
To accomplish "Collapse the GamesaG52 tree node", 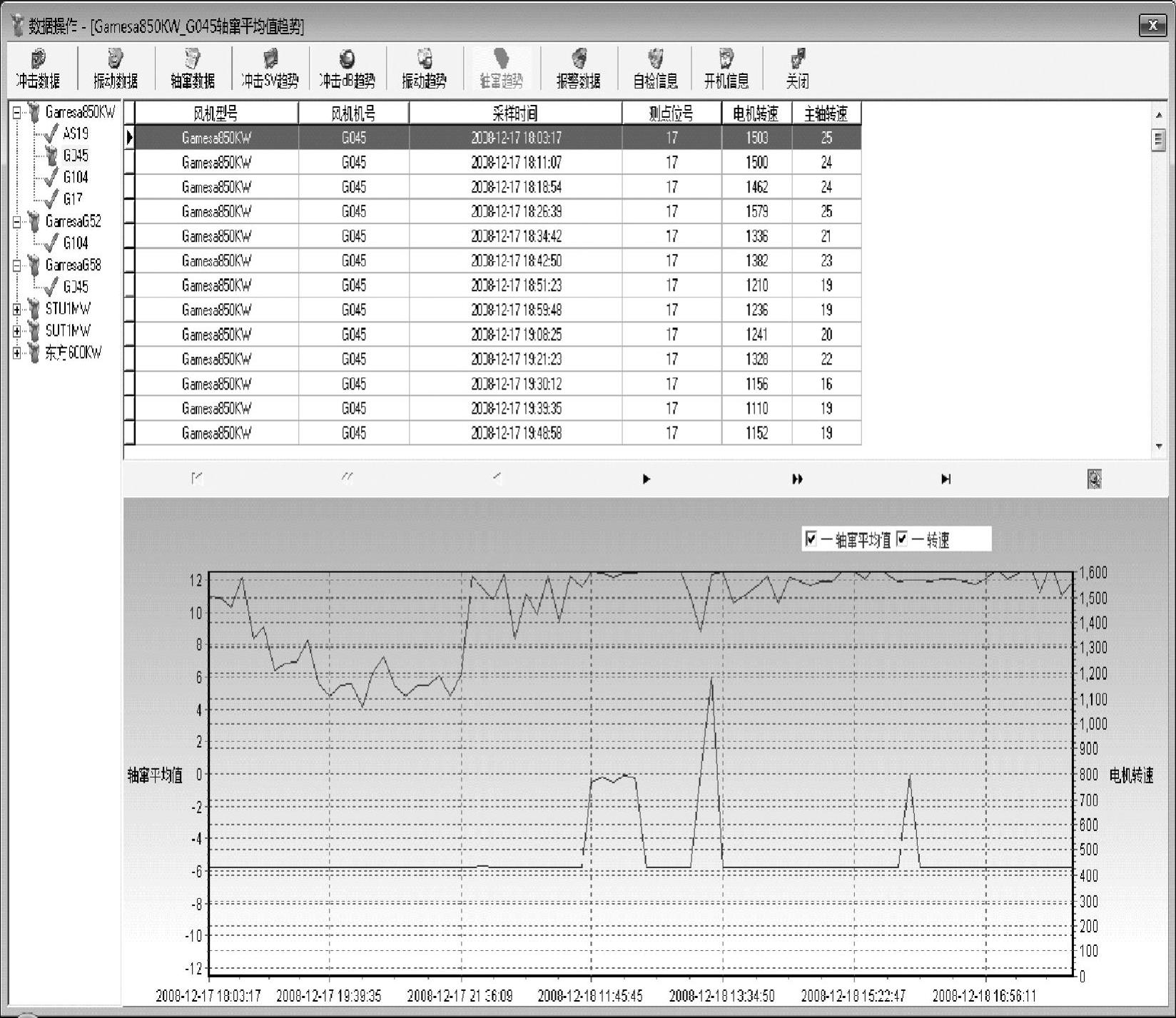I will pyautogui.click(x=17, y=222).
